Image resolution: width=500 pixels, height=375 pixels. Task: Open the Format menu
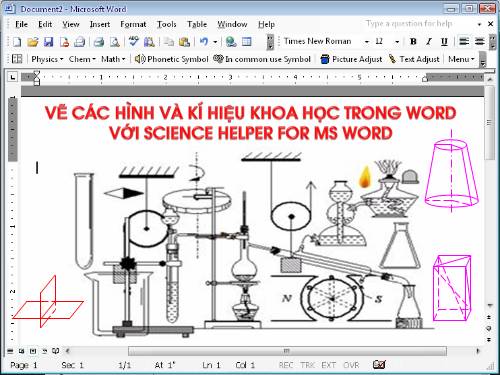(133, 24)
